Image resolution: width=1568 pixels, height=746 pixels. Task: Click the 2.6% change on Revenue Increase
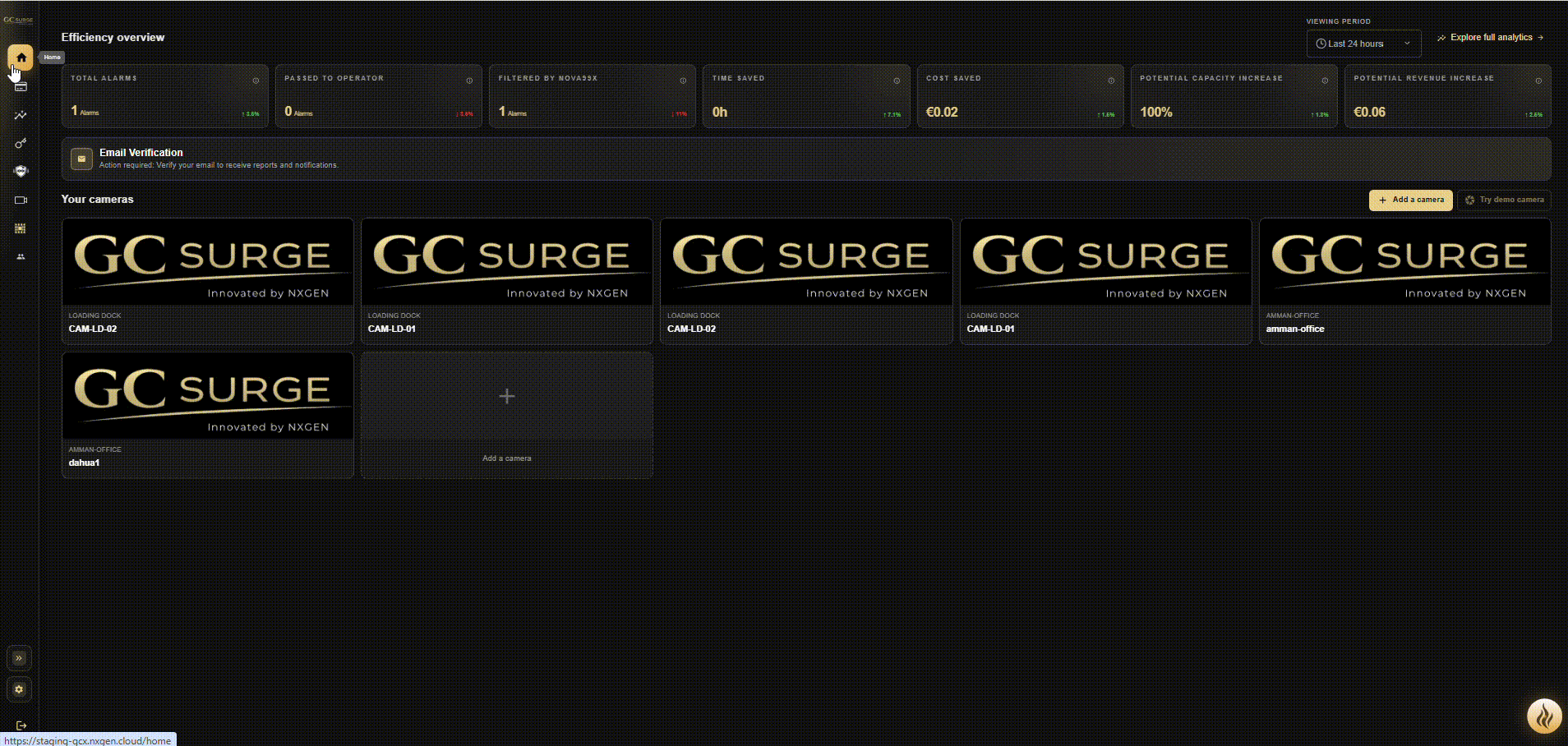[x=1533, y=115]
